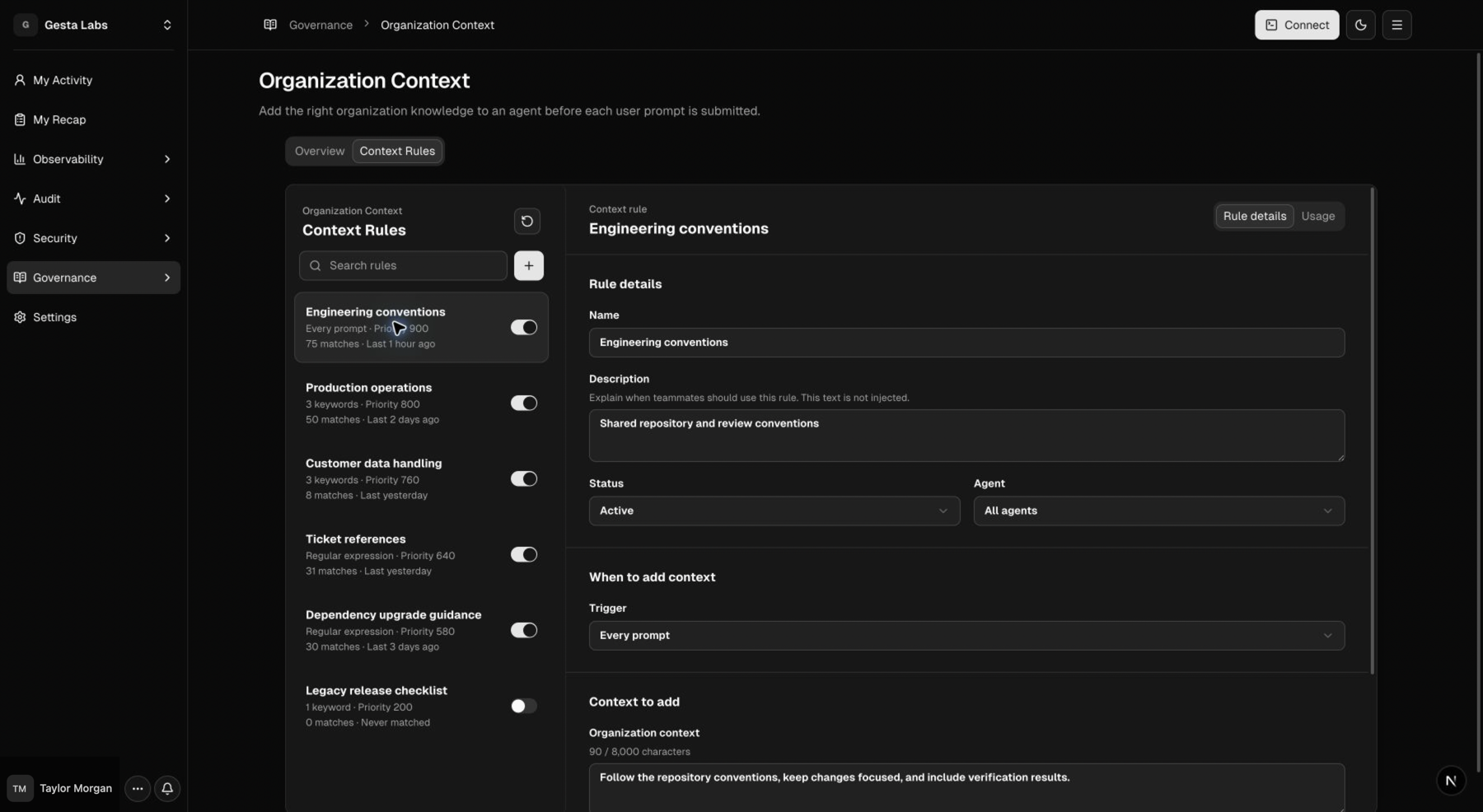
Task: Click the Connect button
Action: pos(1297,25)
